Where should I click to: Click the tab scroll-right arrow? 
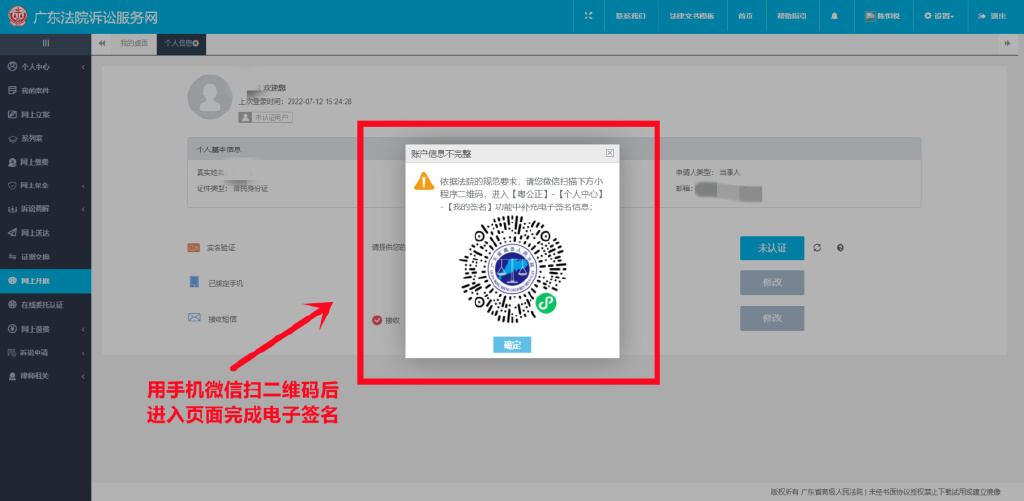click(x=1007, y=43)
